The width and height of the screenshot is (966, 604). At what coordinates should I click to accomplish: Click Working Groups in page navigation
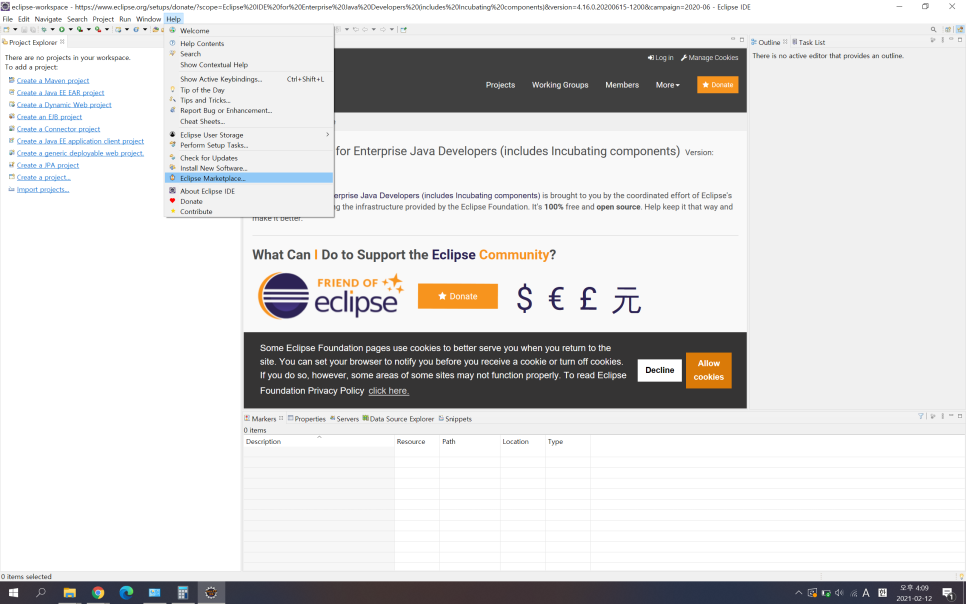(x=560, y=85)
